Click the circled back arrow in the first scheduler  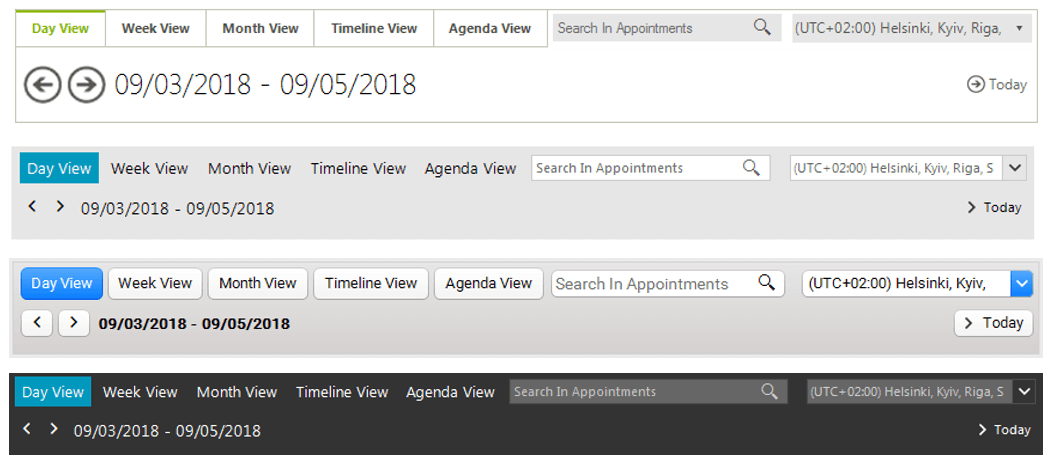pos(43,84)
